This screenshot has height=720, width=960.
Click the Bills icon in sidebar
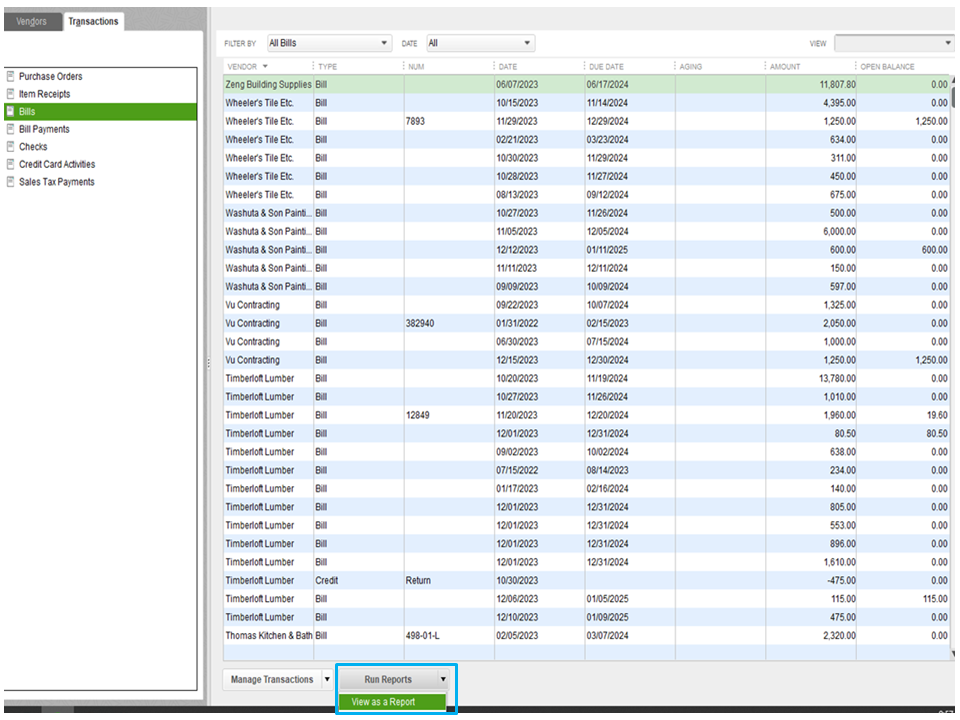(x=10, y=112)
